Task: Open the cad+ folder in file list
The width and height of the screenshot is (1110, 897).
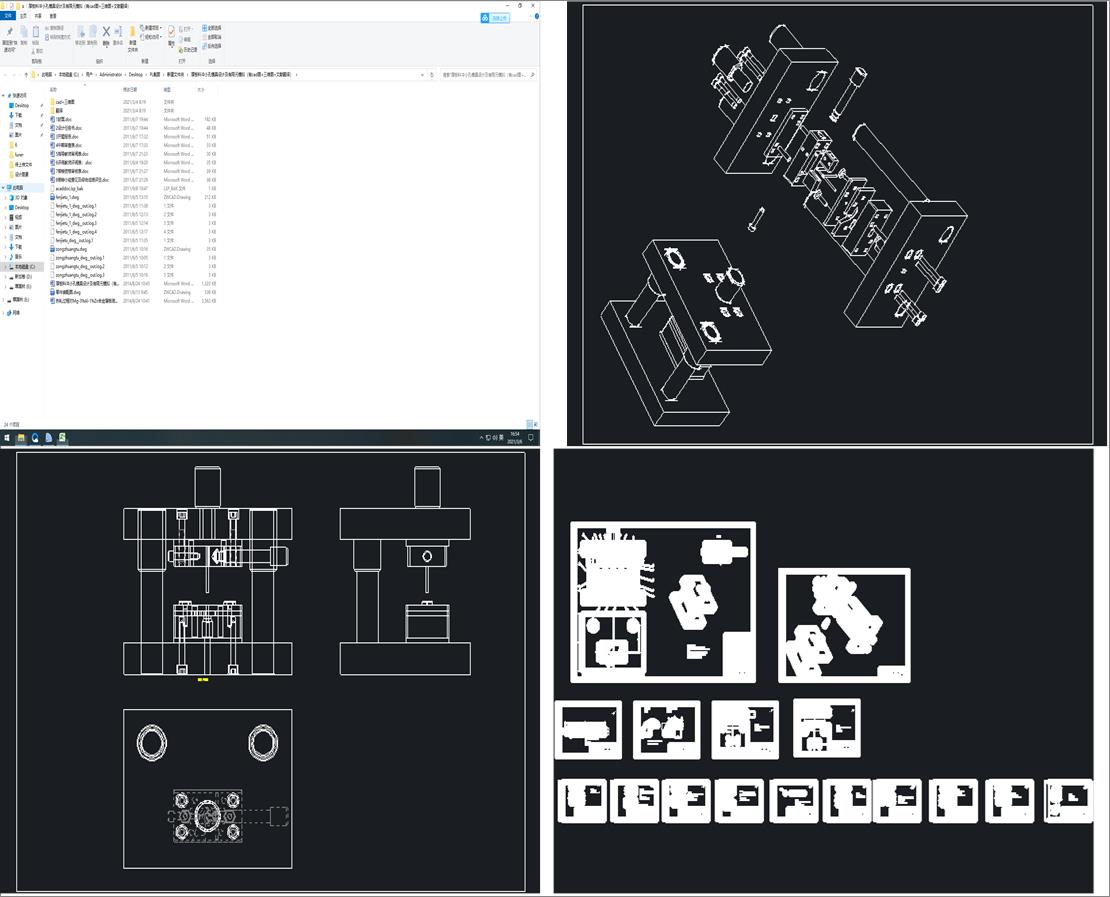Action: click(62, 102)
